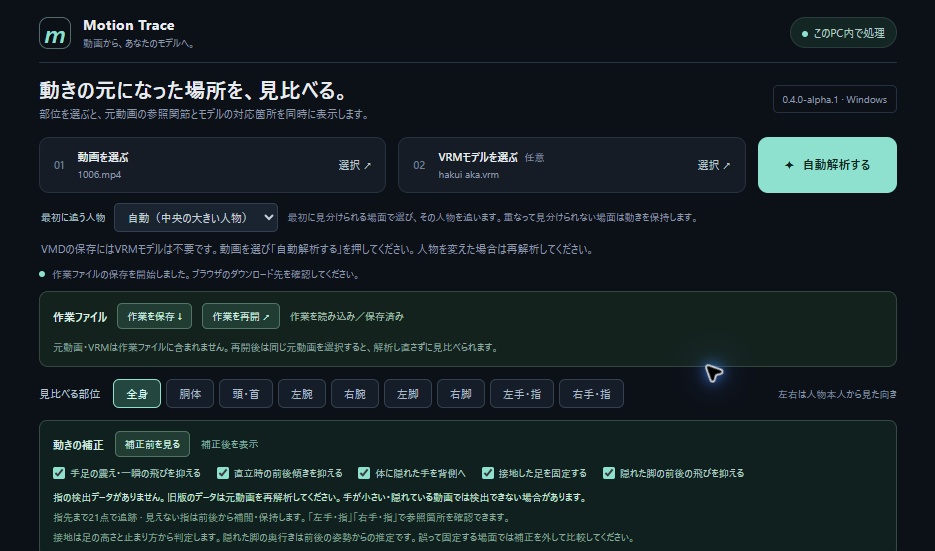Screen dimensions: 935x551
Task: Select the 左手・指 body part tab
Action: 522,394
